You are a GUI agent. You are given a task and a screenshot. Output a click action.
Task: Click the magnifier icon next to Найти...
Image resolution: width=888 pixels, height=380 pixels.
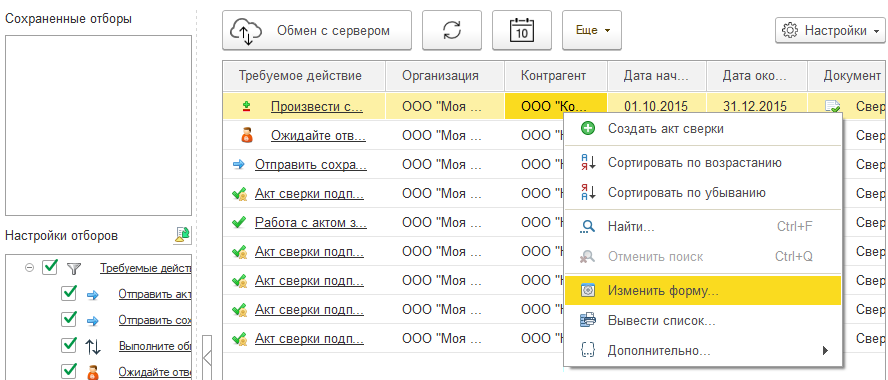click(588, 227)
